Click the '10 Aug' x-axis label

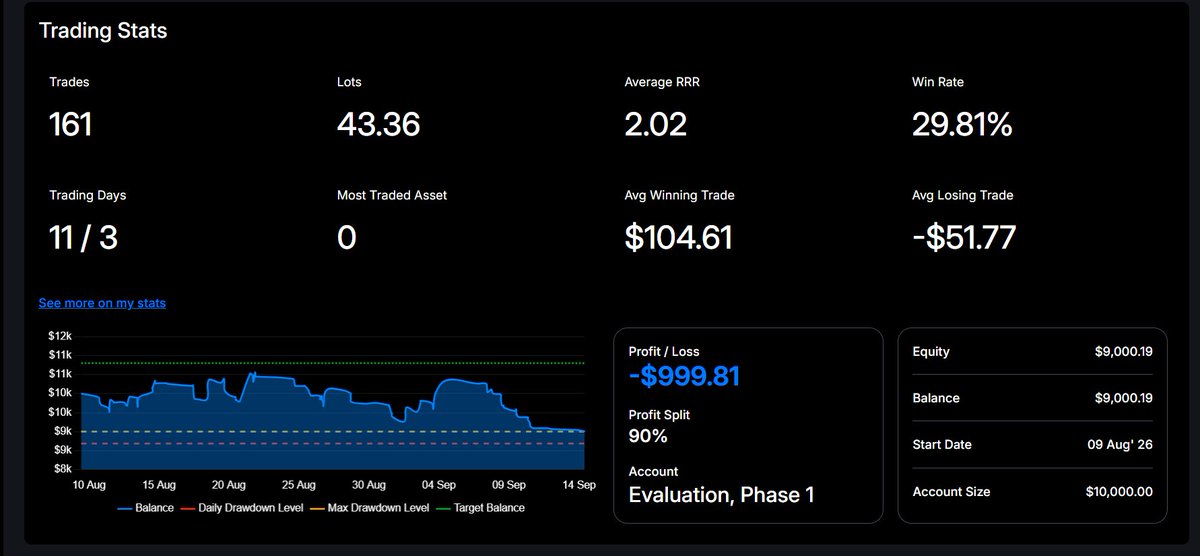pyautogui.click(x=88, y=484)
